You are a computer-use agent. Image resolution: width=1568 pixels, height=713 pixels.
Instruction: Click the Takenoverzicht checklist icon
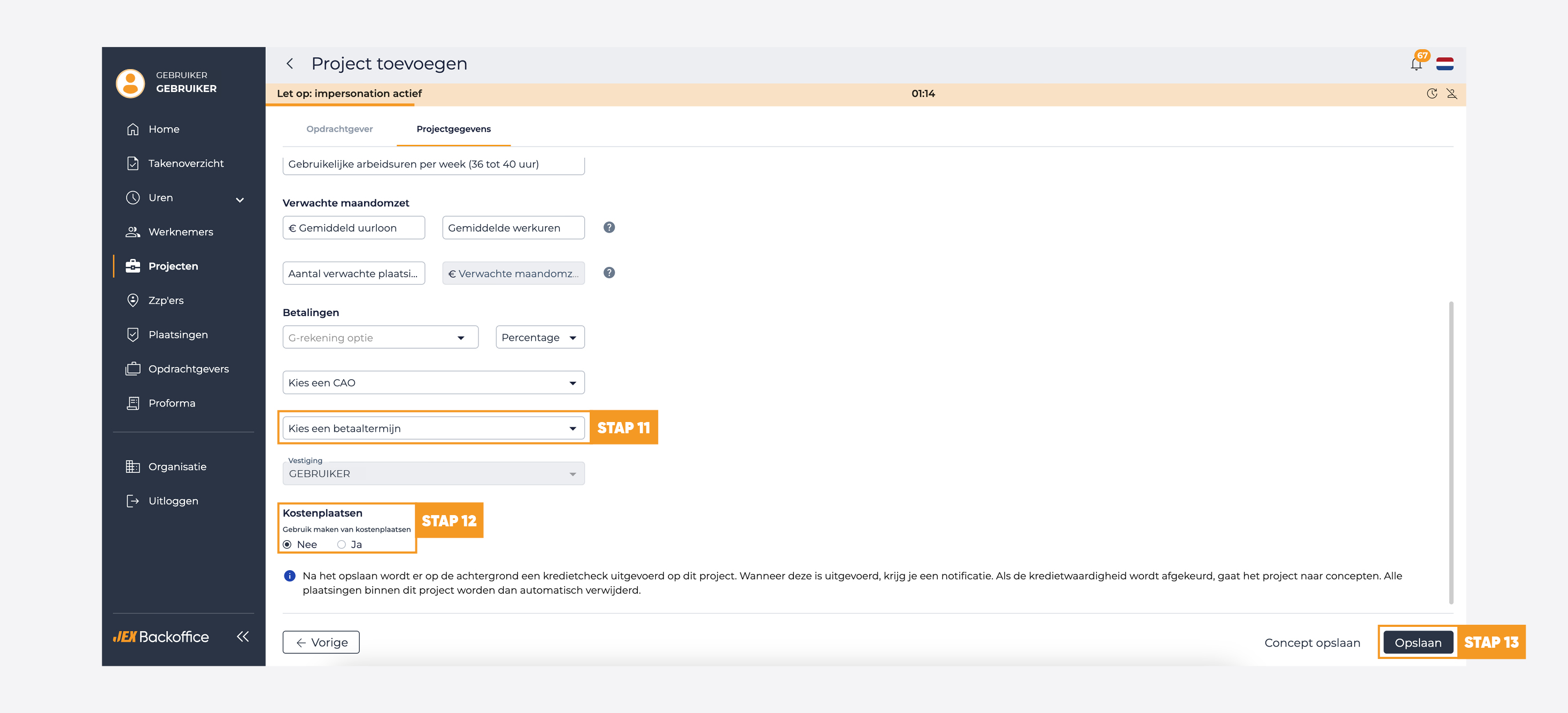(x=133, y=163)
